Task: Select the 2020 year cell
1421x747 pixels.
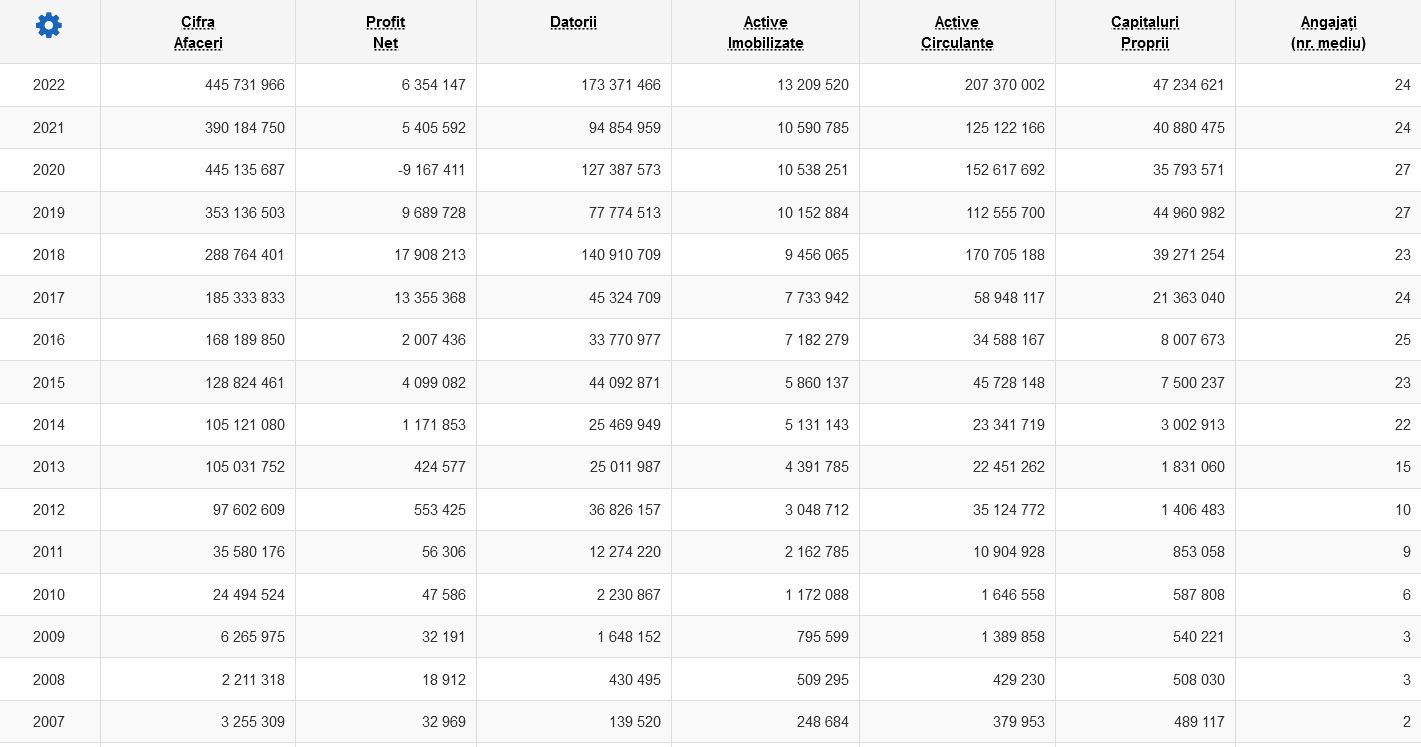Action: [x=49, y=170]
